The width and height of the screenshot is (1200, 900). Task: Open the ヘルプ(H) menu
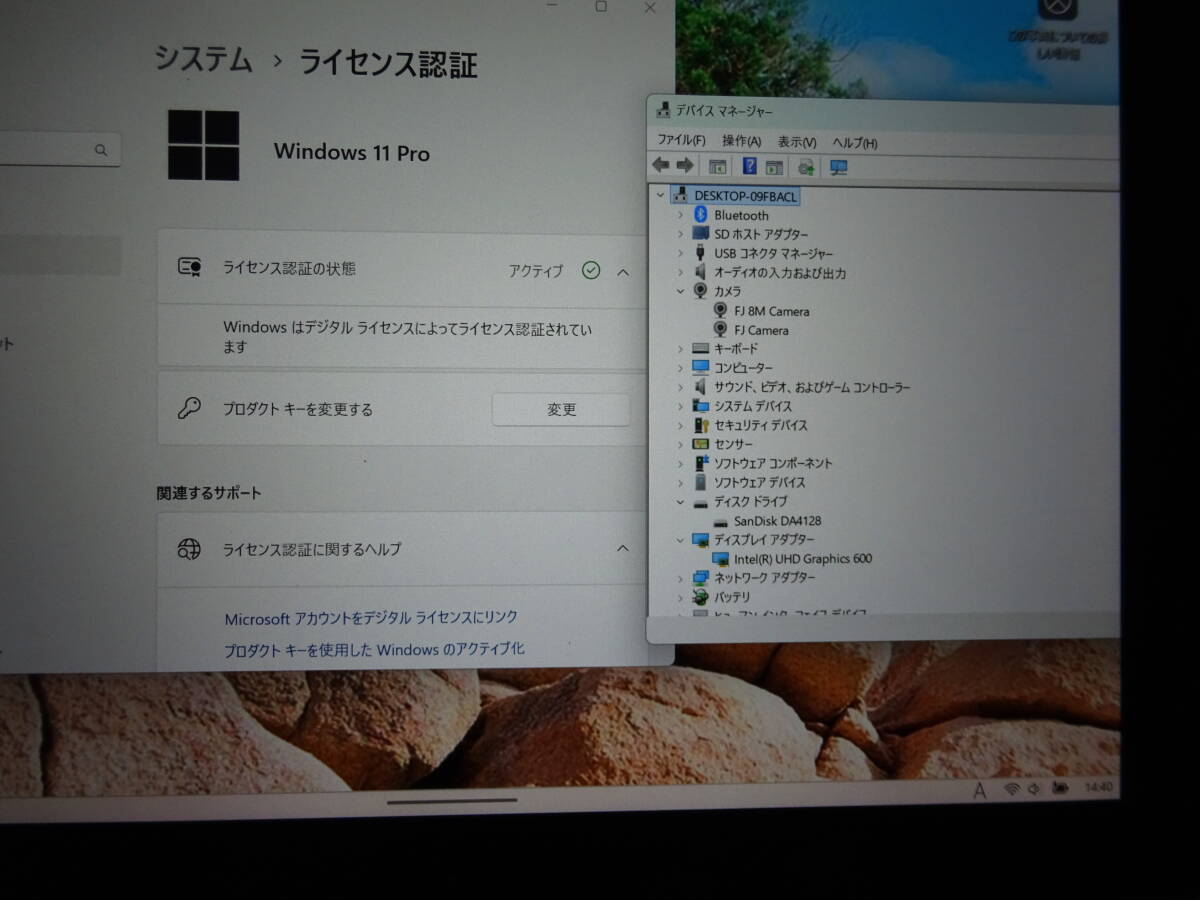pyautogui.click(x=856, y=143)
